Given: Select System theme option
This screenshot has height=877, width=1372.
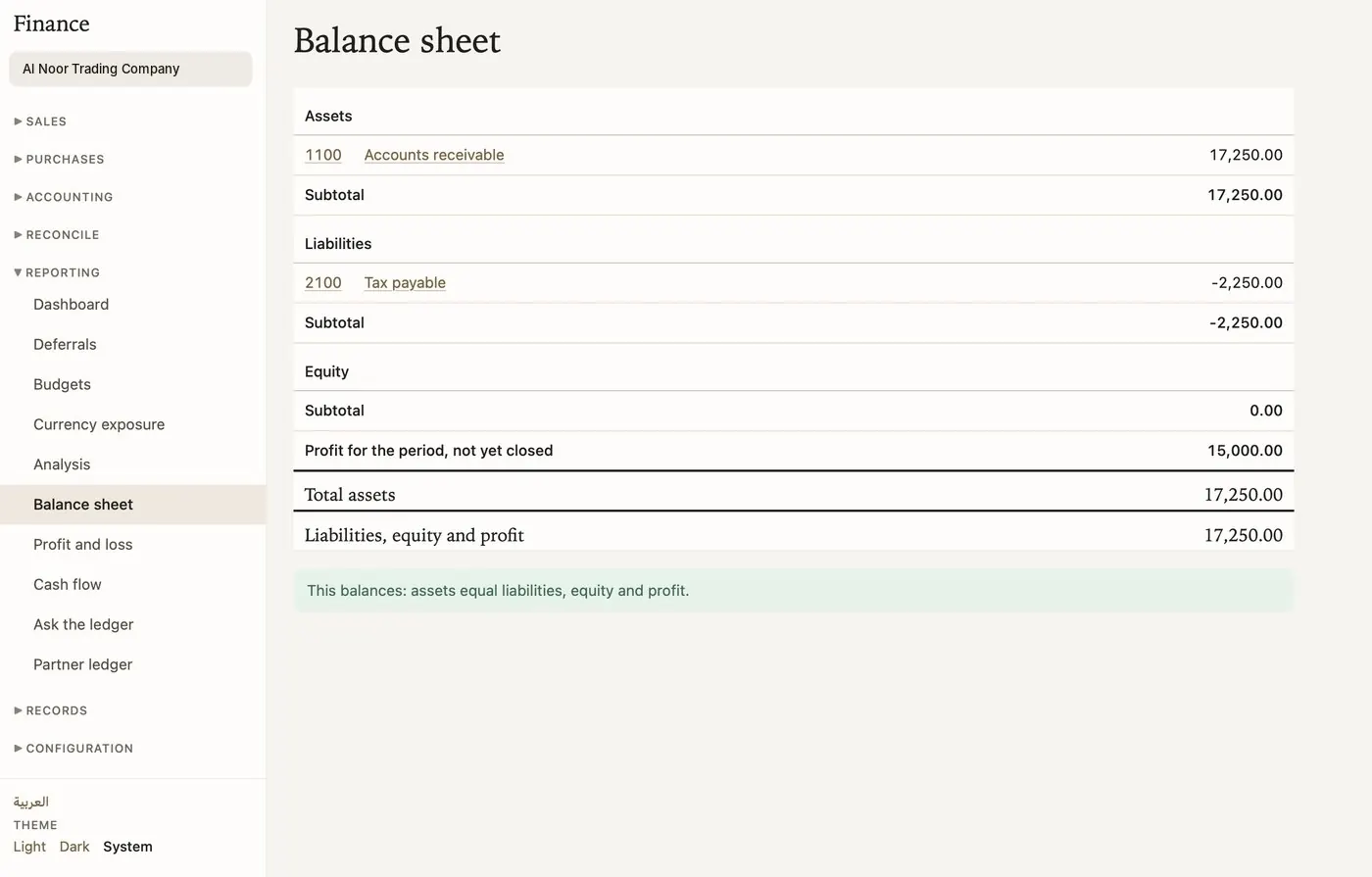Looking at the screenshot, I should point(127,847).
